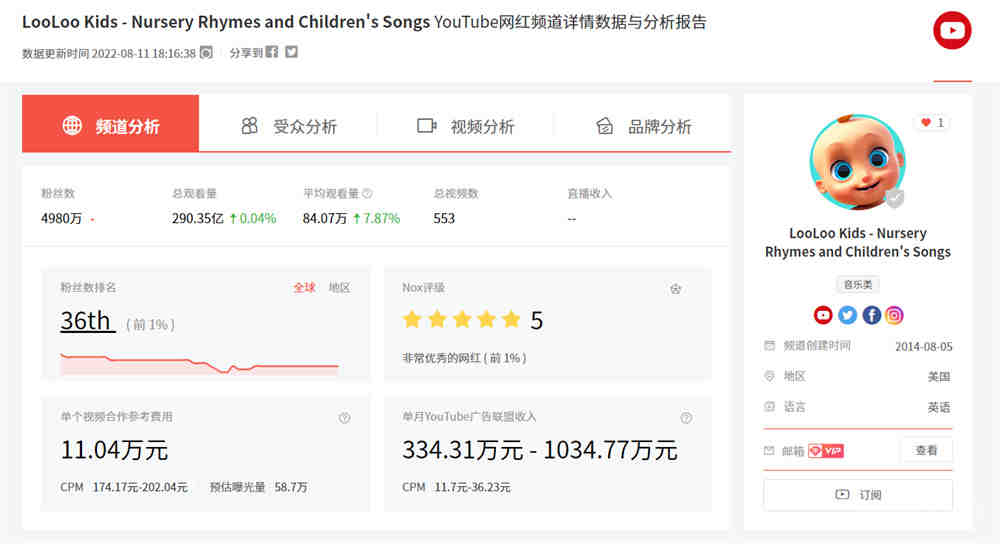Click the help icon for 单月YouTube广告联盟收入
Viewport: 1000px width, 544px height.
pos(686,418)
